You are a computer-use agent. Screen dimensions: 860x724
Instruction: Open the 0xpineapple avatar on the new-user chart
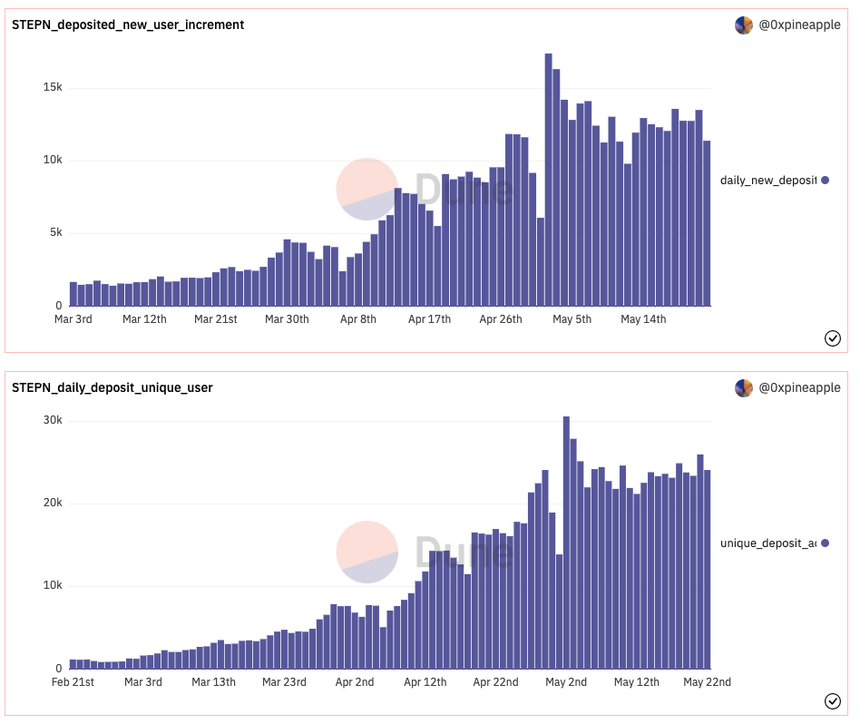[743, 25]
